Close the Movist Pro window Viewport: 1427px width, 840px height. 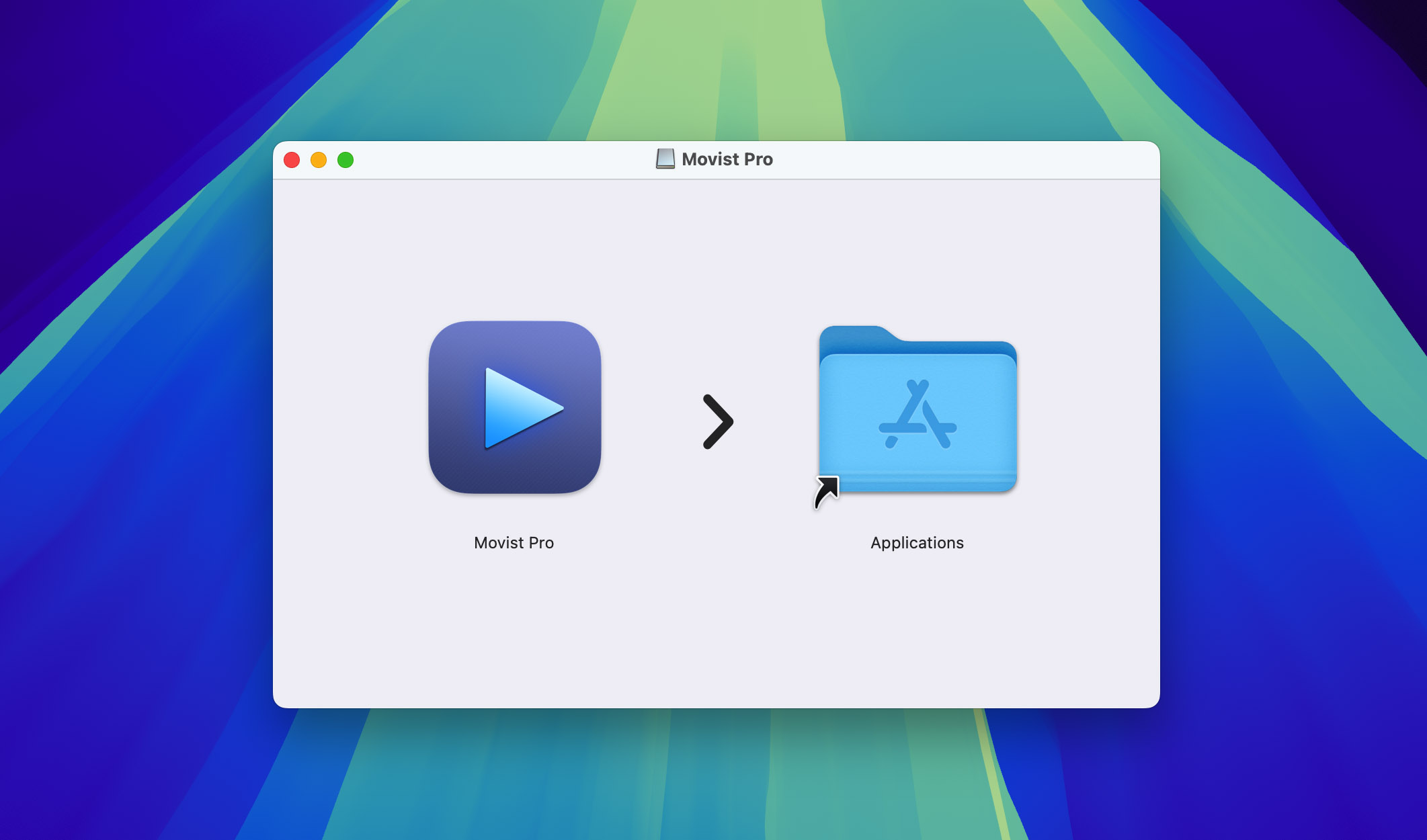[x=292, y=160]
